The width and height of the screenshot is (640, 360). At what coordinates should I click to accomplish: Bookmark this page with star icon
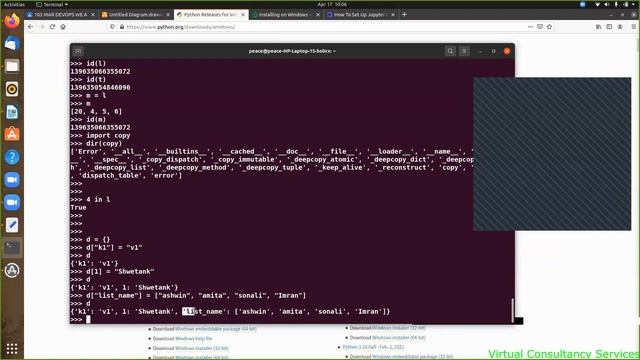(x=549, y=27)
